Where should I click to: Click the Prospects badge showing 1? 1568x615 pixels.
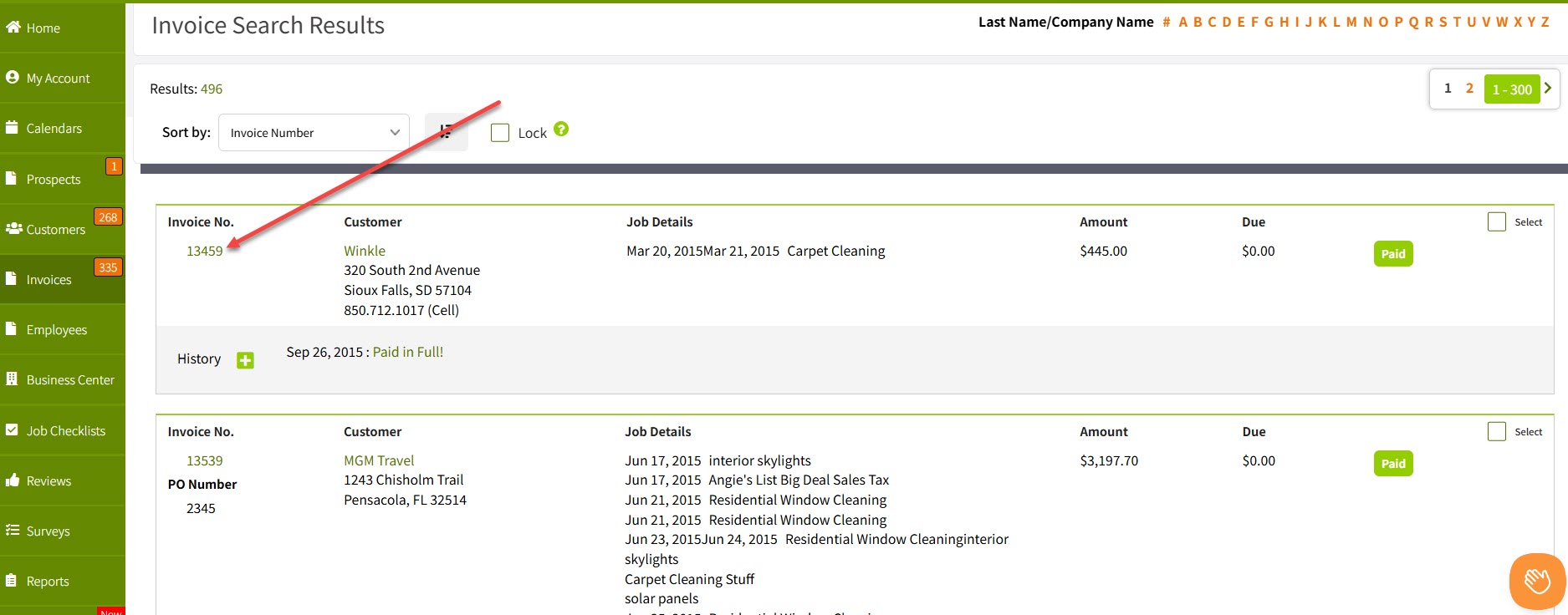pos(114,166)
